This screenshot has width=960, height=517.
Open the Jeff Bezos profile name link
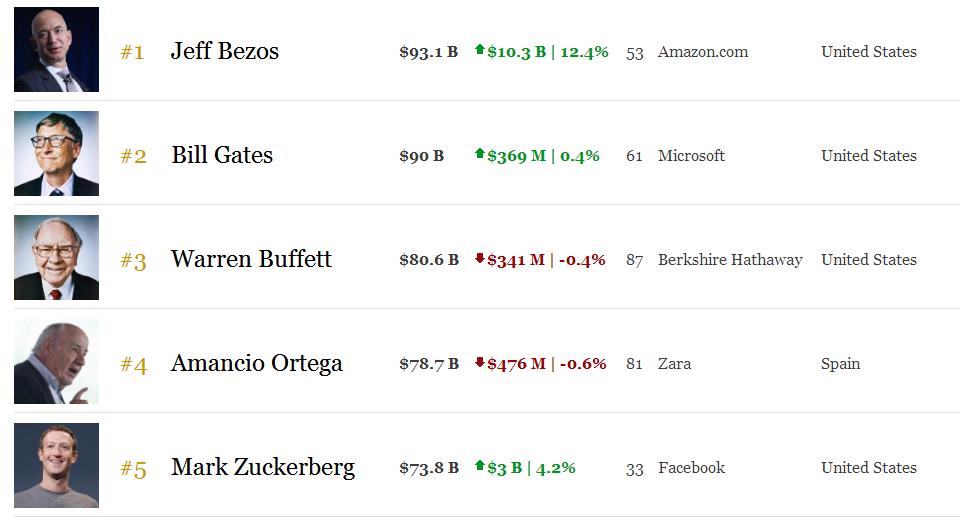pyautogui.click(x=224, y=51)
